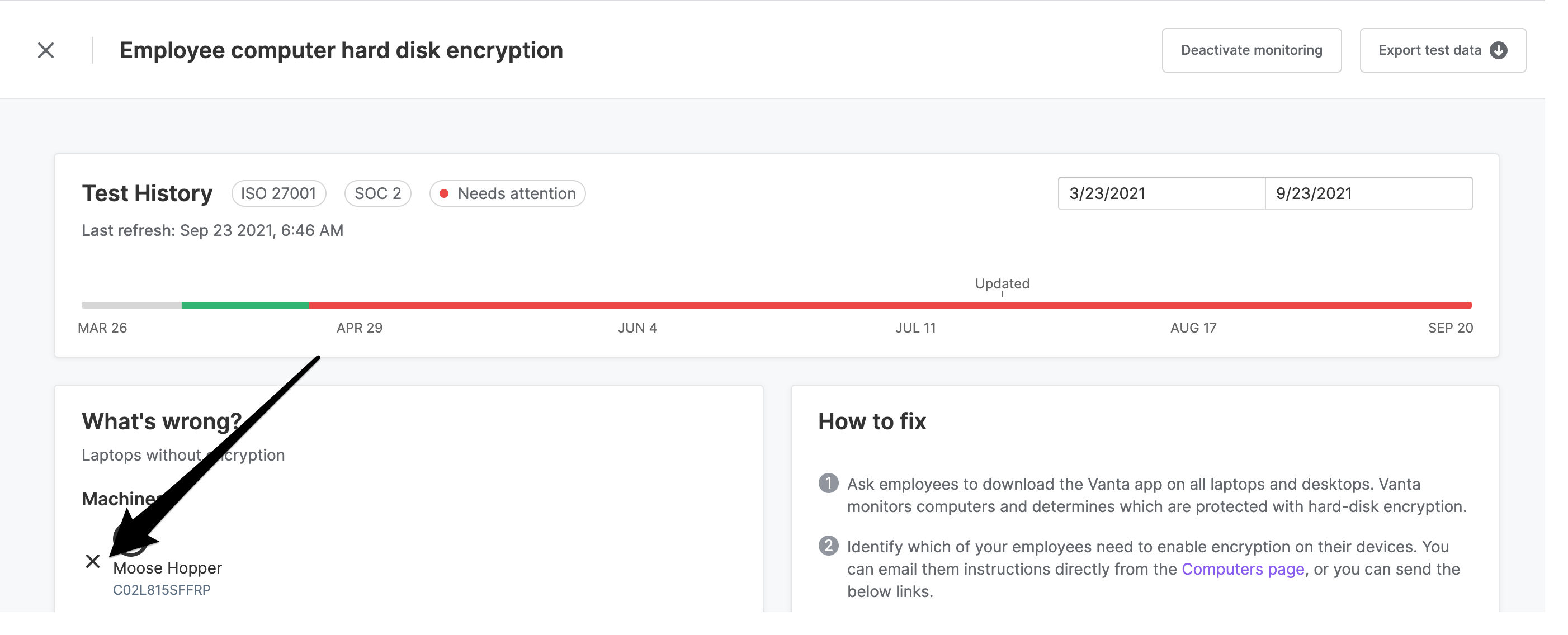The height and width of the screenshot is (635, 1568).
Task: Click the green passing segment of timeline
Action: click(245, 305)
